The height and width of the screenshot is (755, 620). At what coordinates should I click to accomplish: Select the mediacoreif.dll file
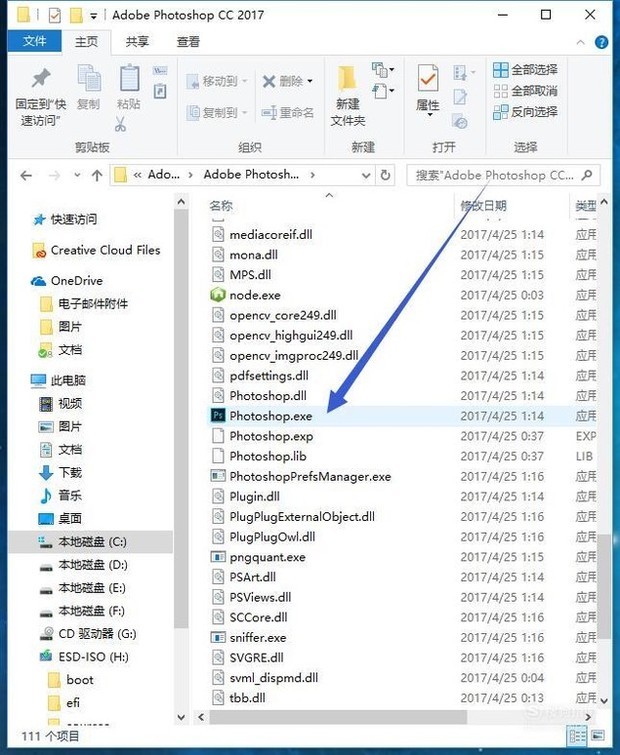[x=271, y=234]
